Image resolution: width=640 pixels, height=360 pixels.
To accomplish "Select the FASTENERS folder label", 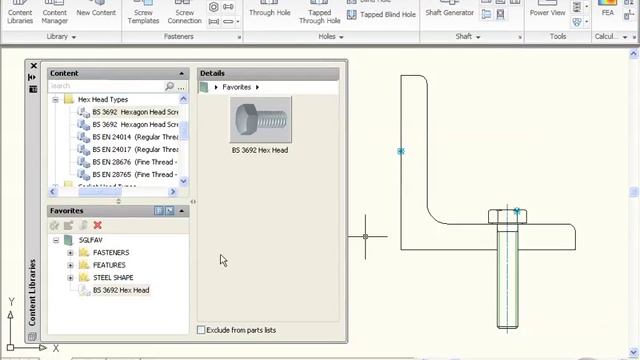I will 111,253.
